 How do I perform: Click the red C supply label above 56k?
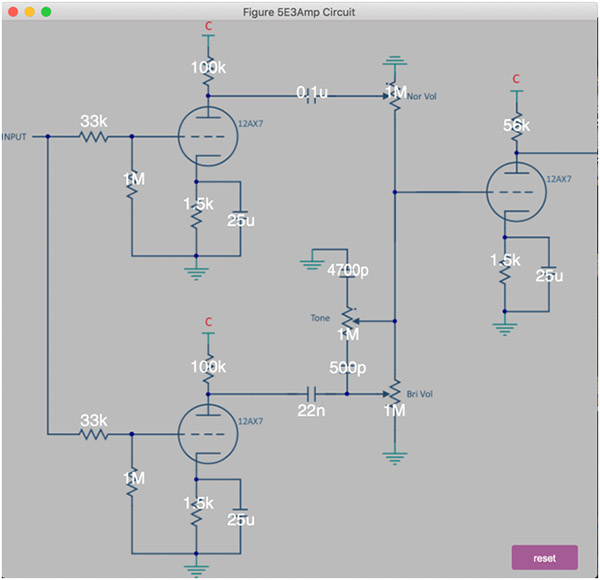click(x=516, y=79)
